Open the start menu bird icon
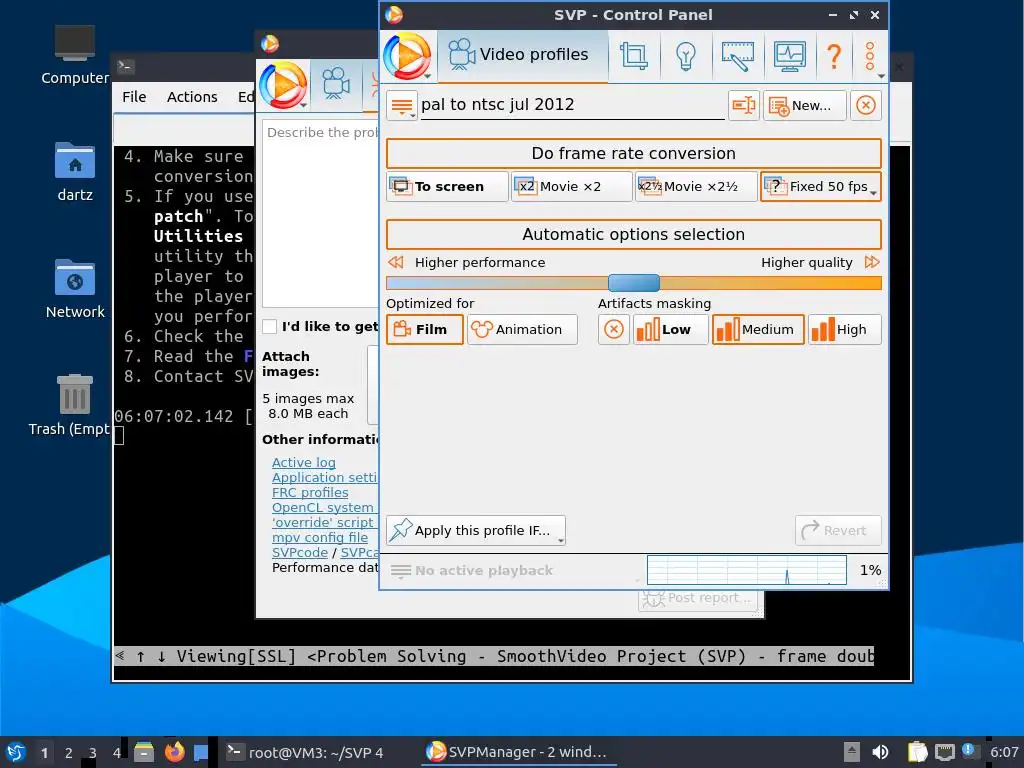Viewport: 1024px width, 768px height. (x=16, y=752)
